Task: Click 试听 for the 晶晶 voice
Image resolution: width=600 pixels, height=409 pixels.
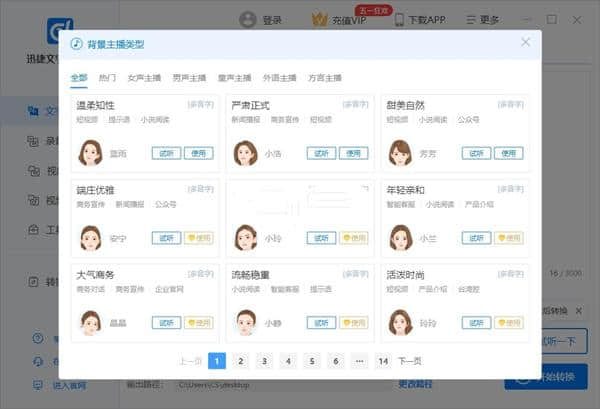Action: 166,322
